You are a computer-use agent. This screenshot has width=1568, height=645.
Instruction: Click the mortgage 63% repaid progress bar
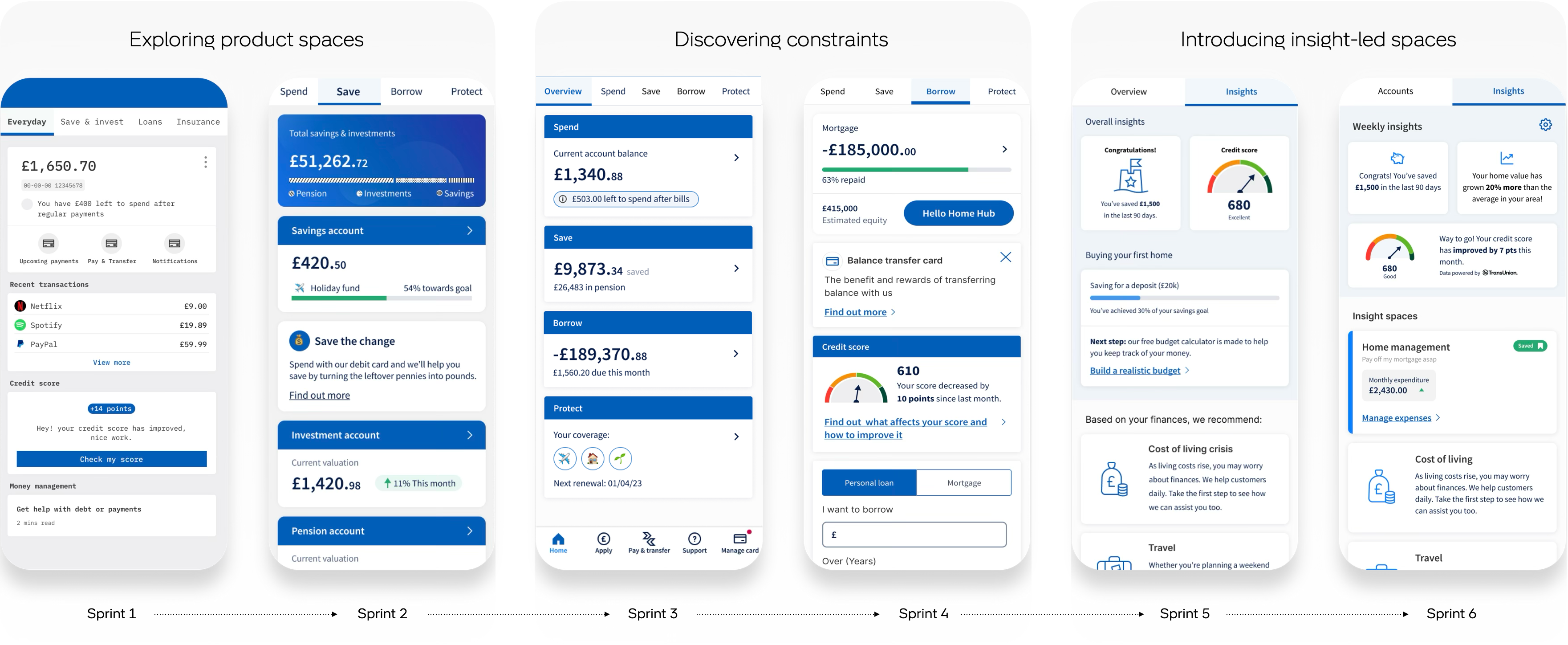[x=916, y=169]
